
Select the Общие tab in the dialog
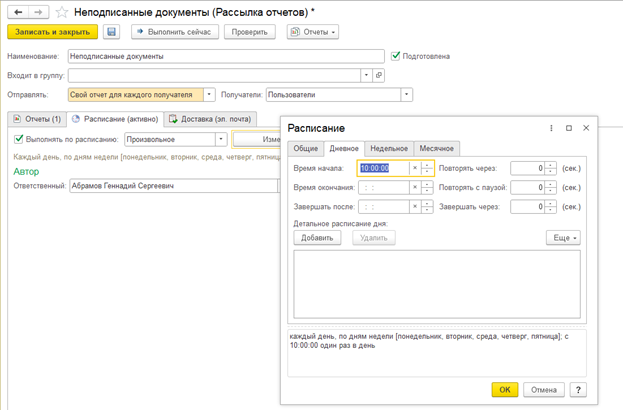point(306,148)
